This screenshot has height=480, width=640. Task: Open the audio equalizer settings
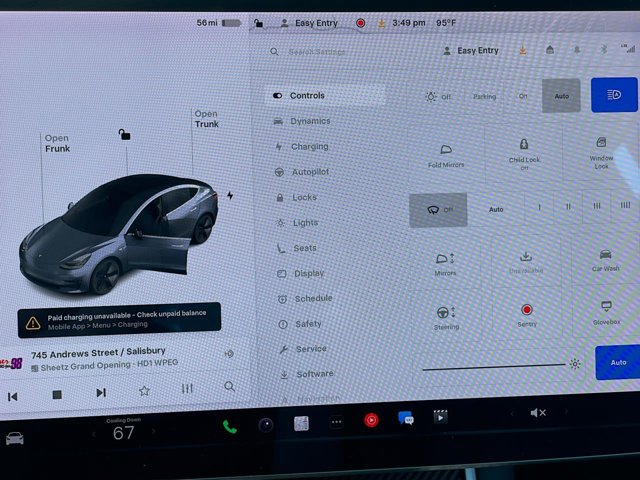coord(187,389)
